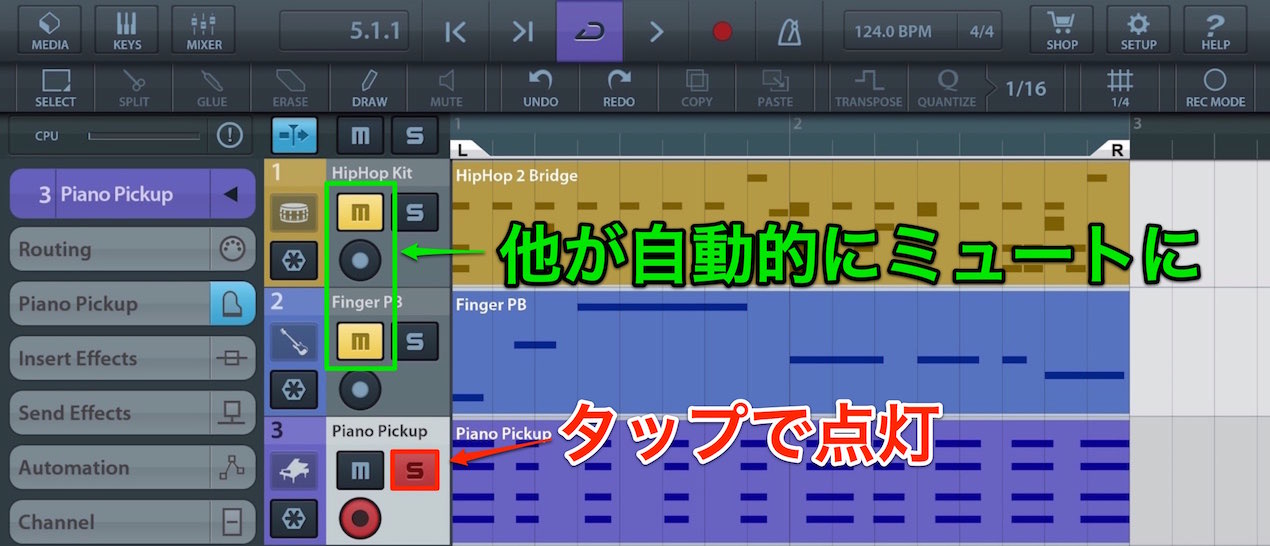Click the Piano Pickup grand piano icon
Image resolution: width=1270 pixels, height=546 pixels.
(294, 470)
